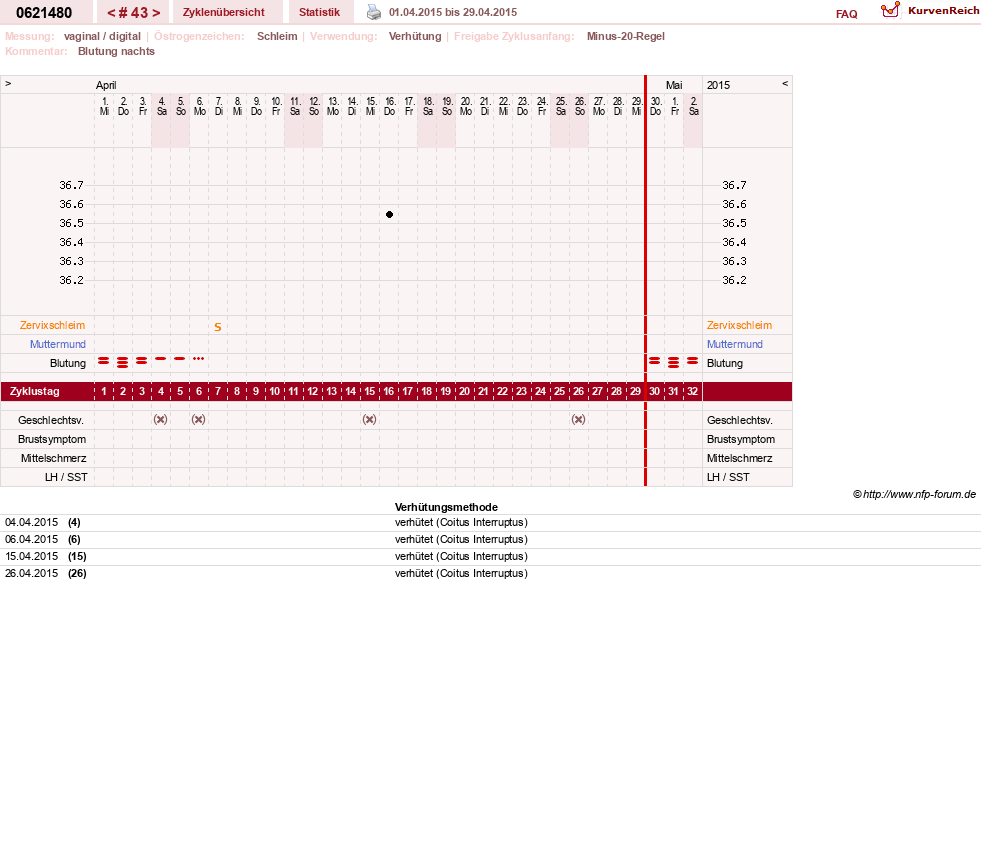Screen dimensions: 981x846
Task: Click the bleeding symbol on cycle day 30
Action: coord(654,361)
